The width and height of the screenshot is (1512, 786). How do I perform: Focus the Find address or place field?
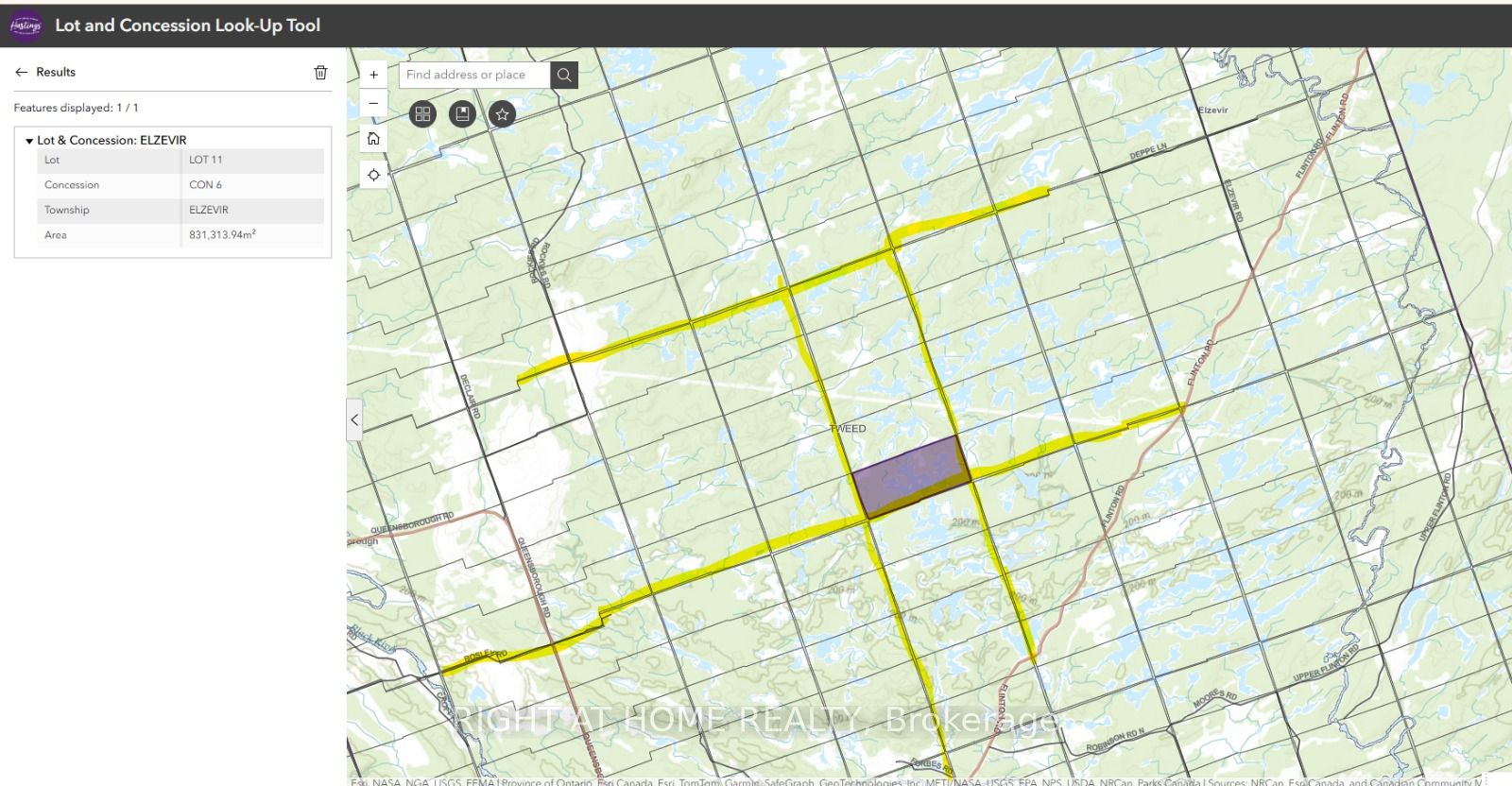474,75
